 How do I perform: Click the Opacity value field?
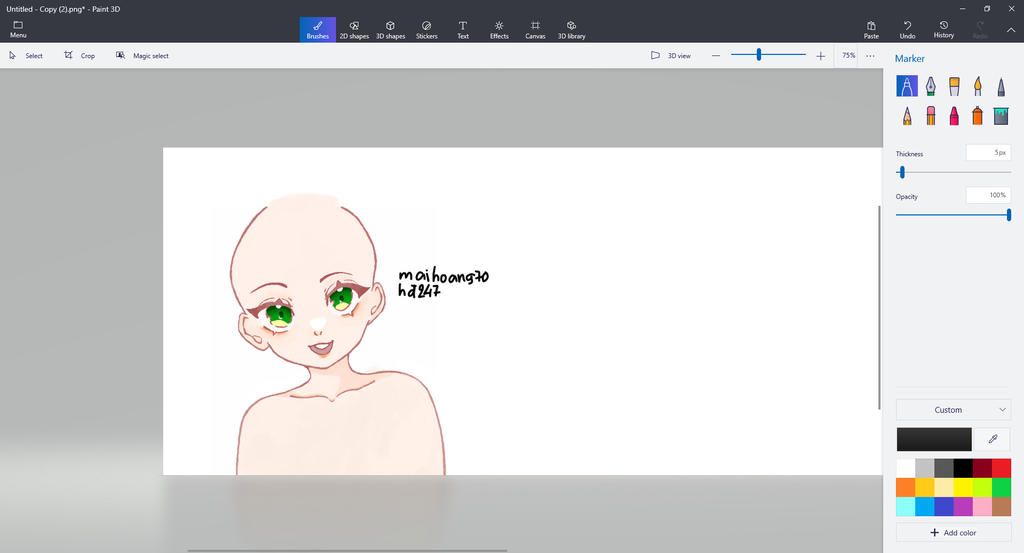pyautogui.click(x=988, y=195)
